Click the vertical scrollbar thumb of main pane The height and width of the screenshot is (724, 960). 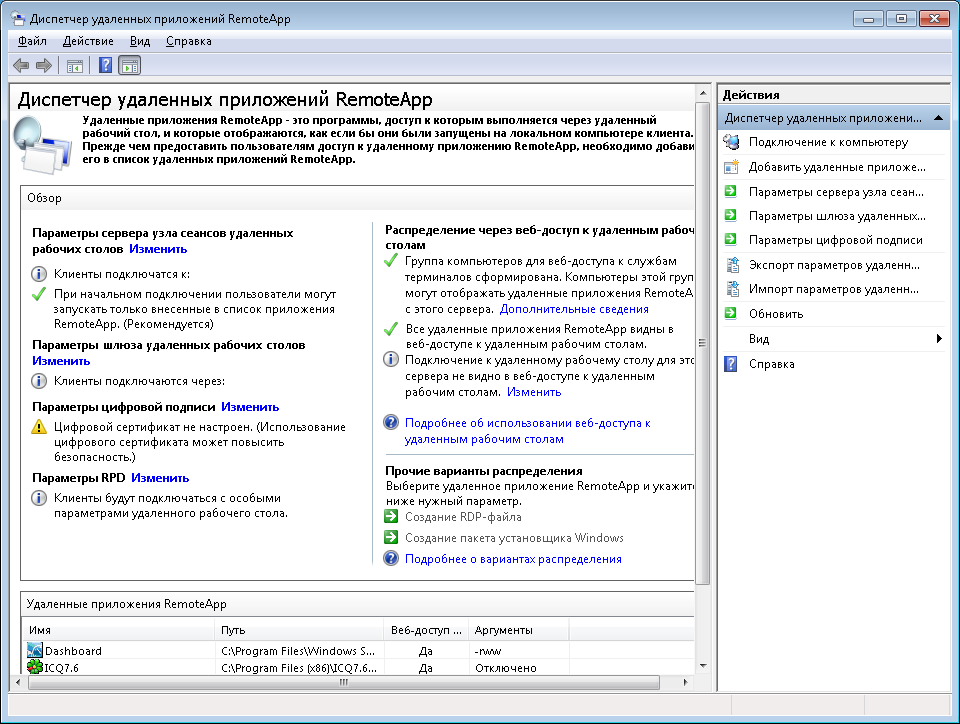point(702,343)
